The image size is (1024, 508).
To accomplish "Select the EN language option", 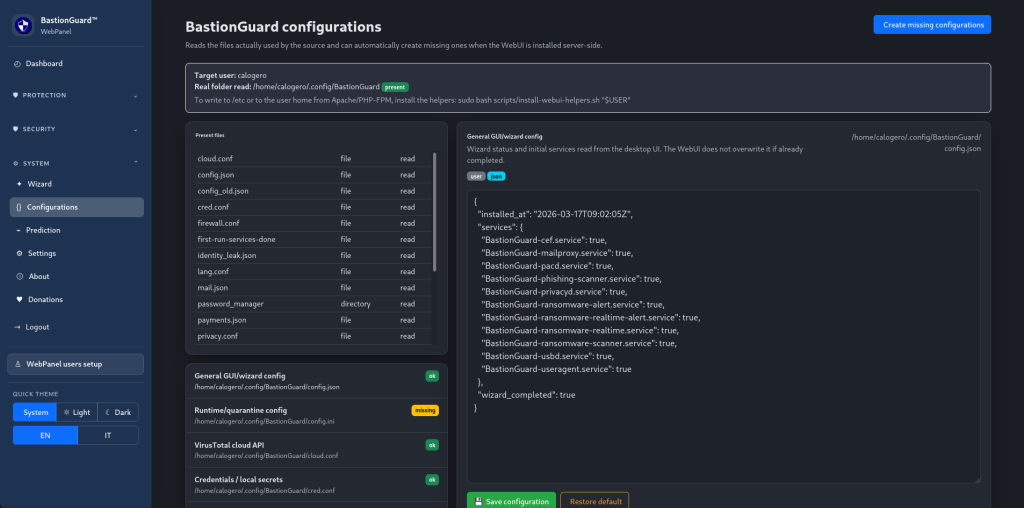I will 45,436.
